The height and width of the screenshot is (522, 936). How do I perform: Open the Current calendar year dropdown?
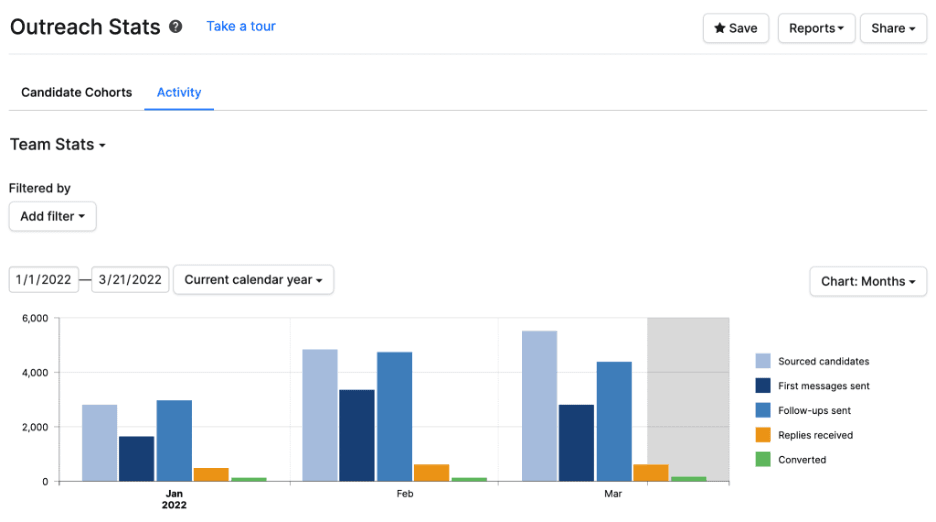[x=253, y=280]
